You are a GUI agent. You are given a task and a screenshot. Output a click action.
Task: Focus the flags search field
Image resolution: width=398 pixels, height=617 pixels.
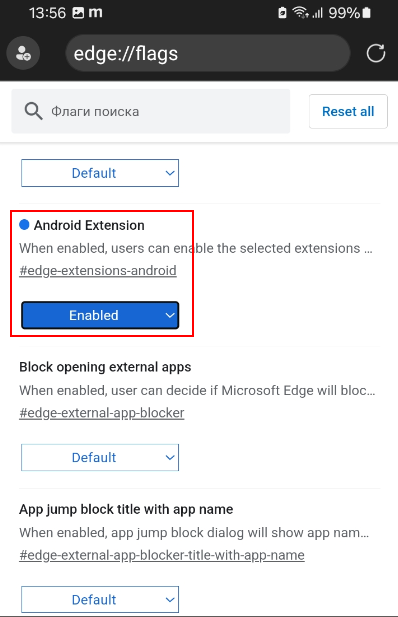151,111
